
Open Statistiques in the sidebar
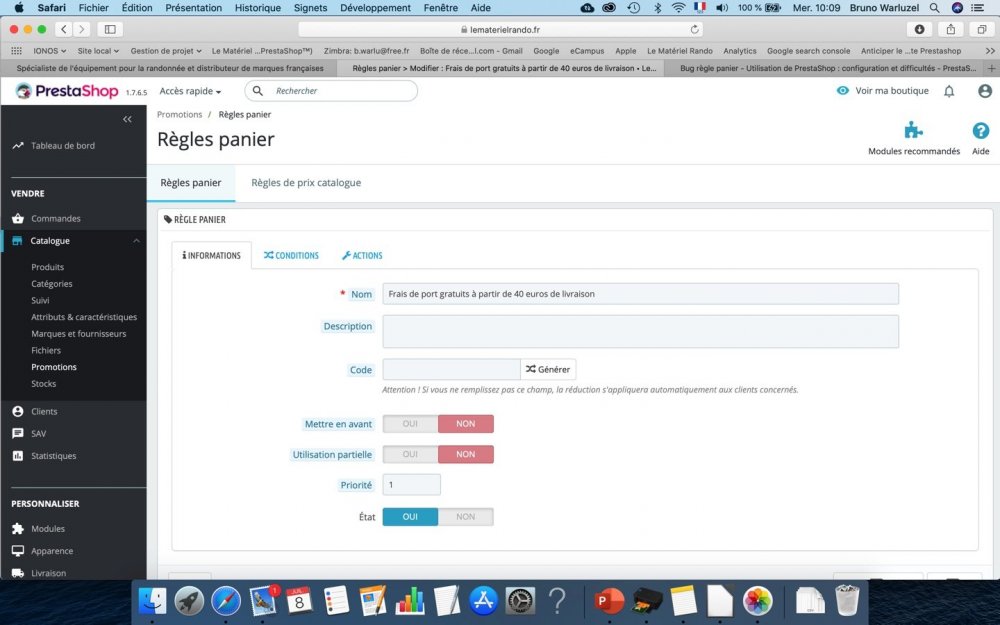click(x=54, y=456)
